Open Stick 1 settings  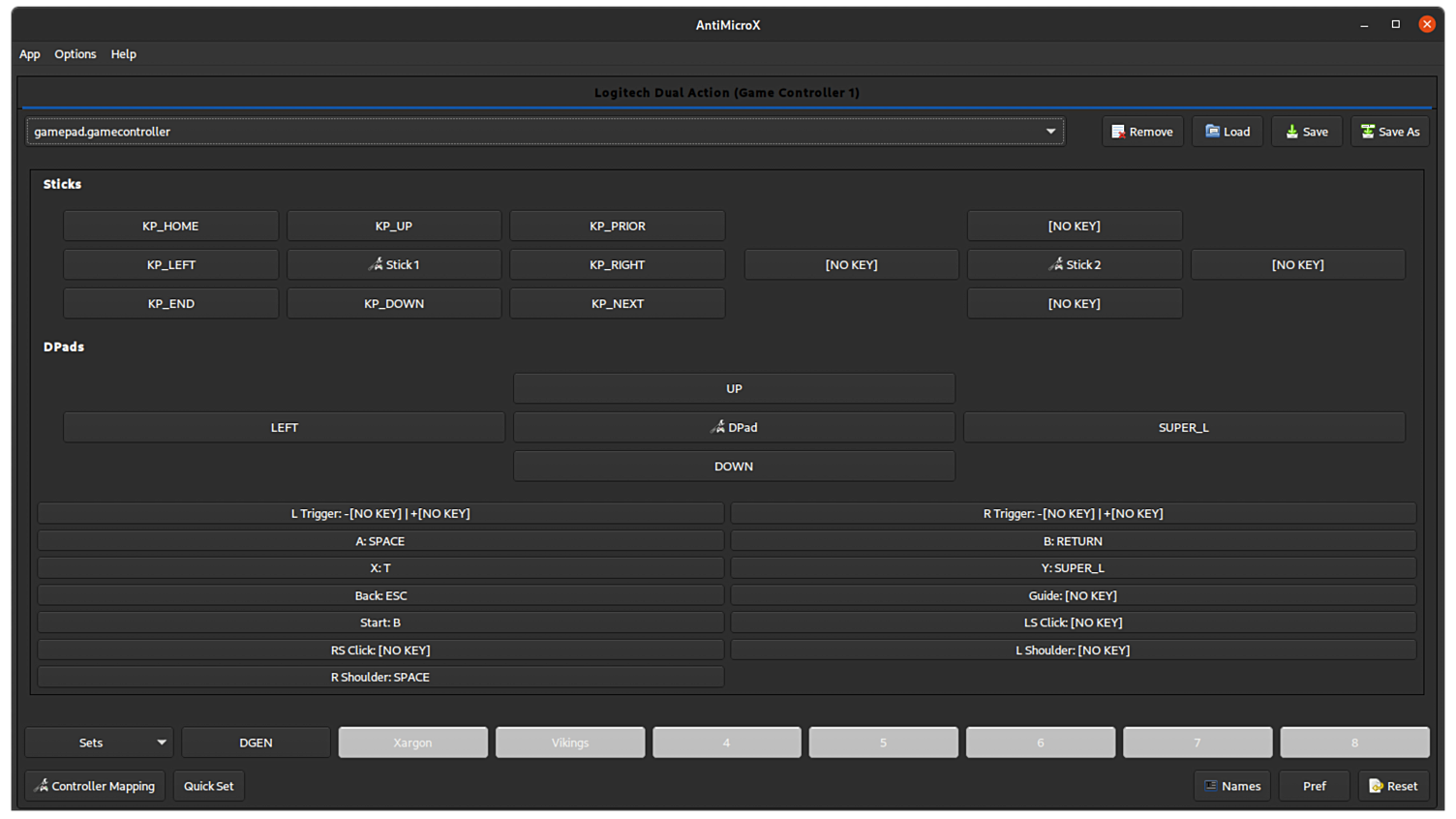394,264
